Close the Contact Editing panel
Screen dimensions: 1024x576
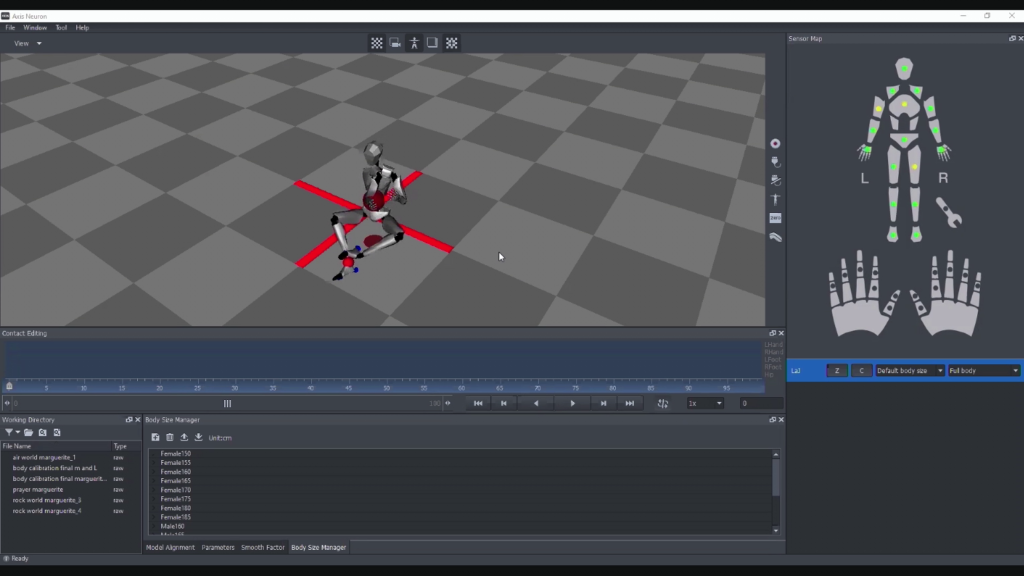pyautogui.click(x=781, y=333)
